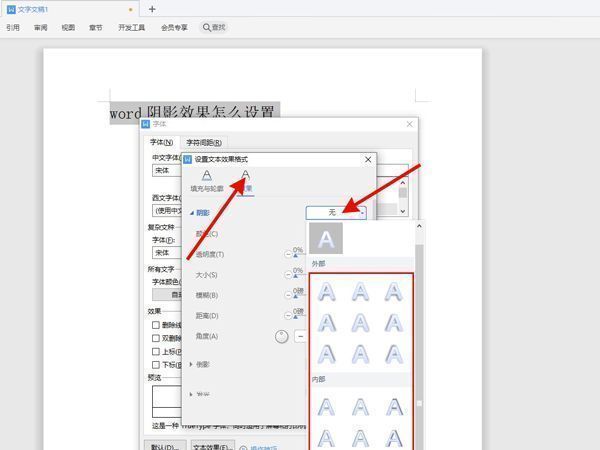The image size is (600, 450).
Task: Enable the 下标 subscript checkbox
Action: pos(156,365)
